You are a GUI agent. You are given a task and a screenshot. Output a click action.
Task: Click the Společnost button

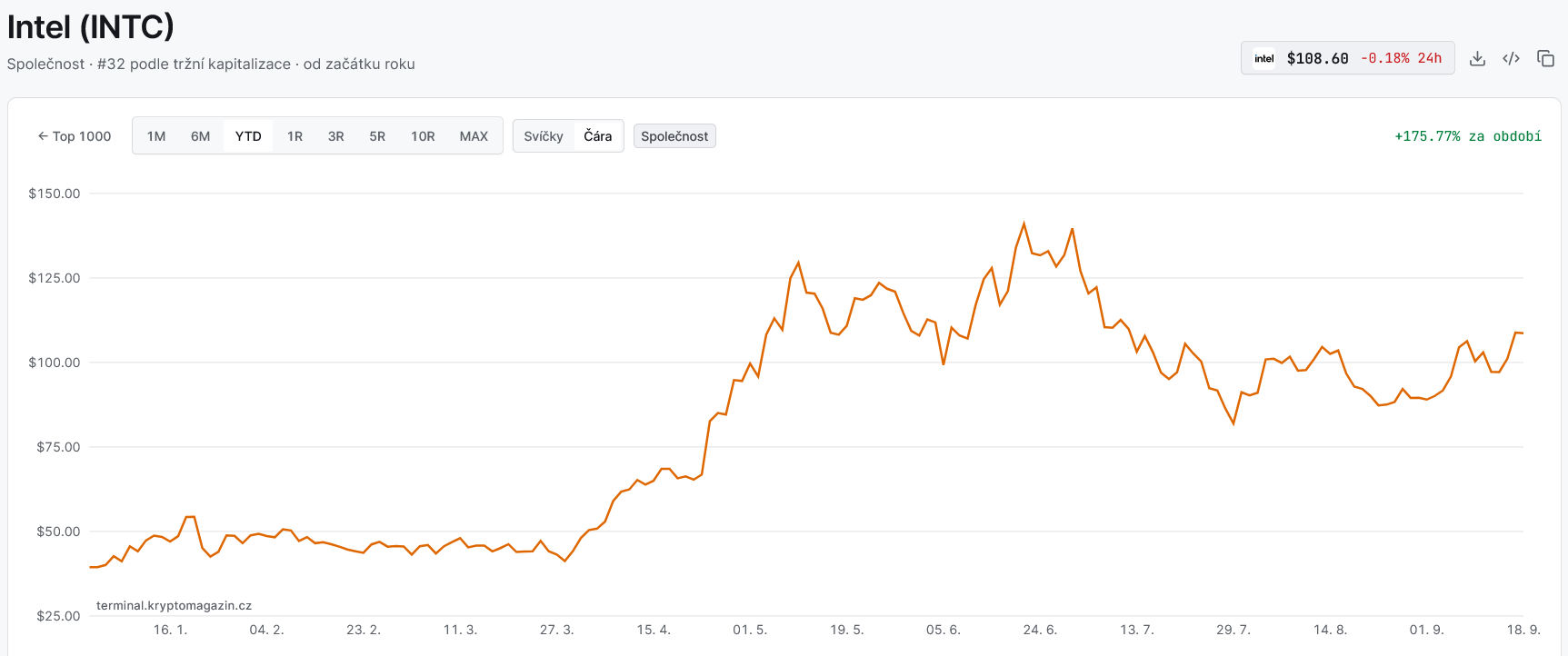(674, 136)
